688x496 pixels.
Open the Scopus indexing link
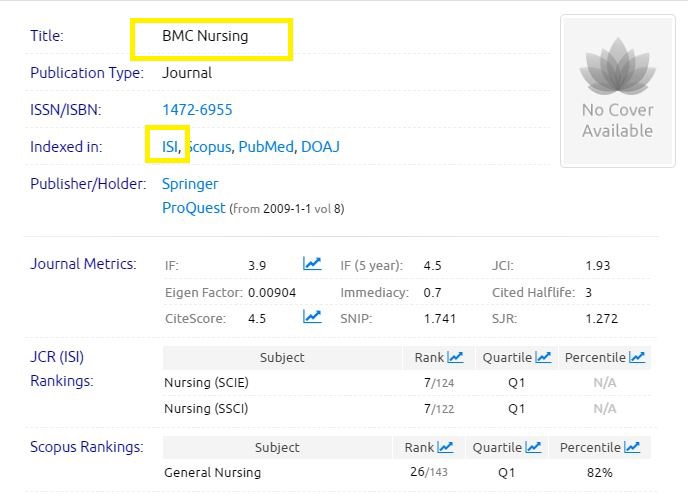click(x=209, y=147)
